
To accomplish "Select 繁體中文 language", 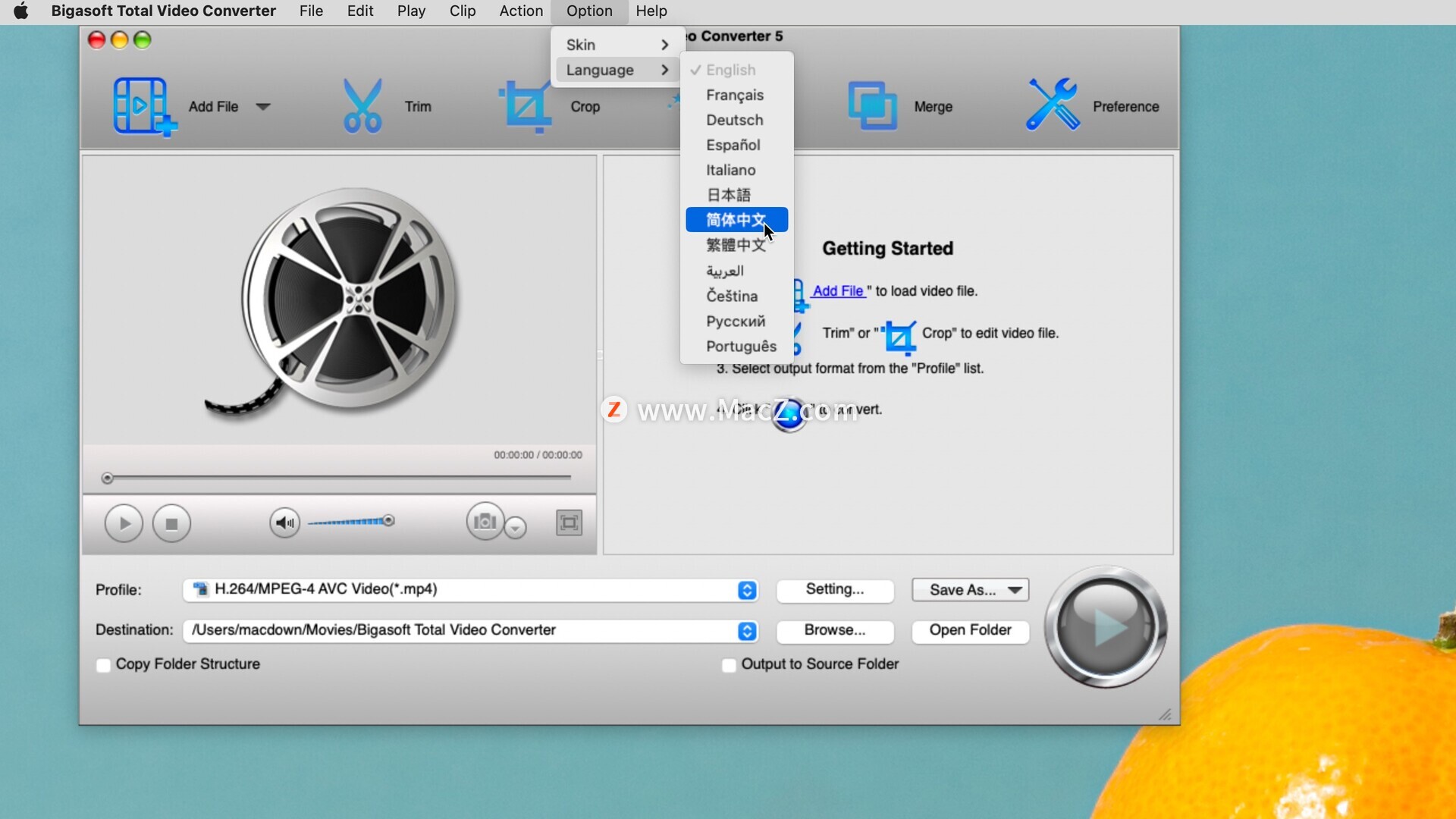I will point(736,245).
